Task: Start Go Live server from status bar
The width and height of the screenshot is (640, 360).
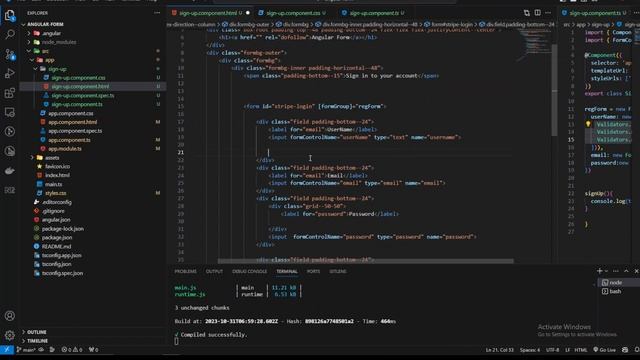Action: click(x=604, y=350)
